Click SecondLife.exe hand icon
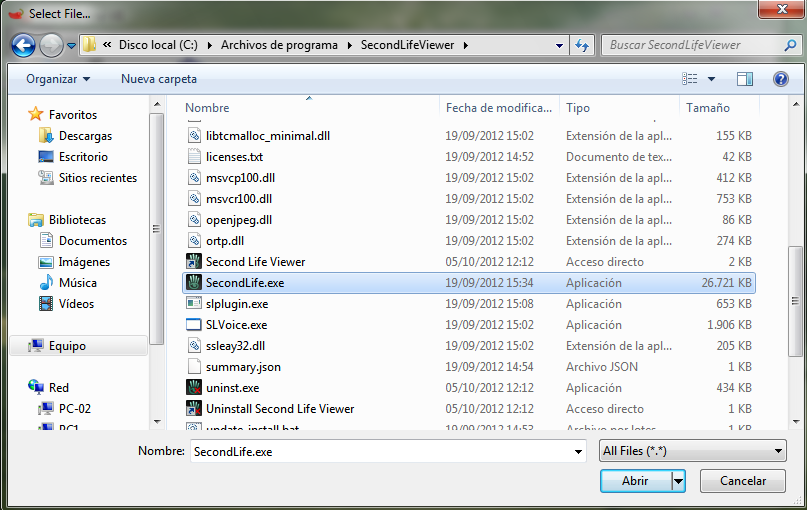807x510 pixels. (x=194, y=283)
